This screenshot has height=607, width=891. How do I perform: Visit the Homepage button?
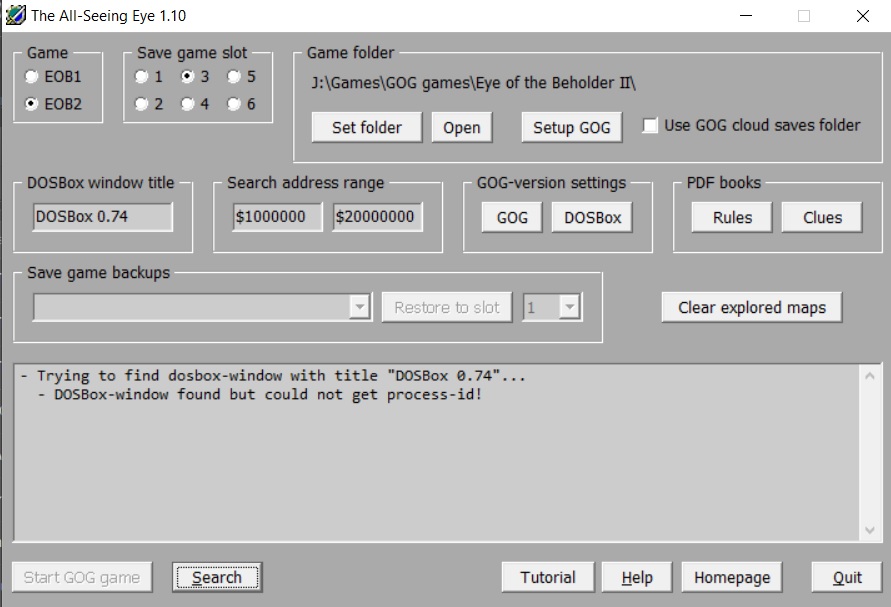[x=732, y=577]
